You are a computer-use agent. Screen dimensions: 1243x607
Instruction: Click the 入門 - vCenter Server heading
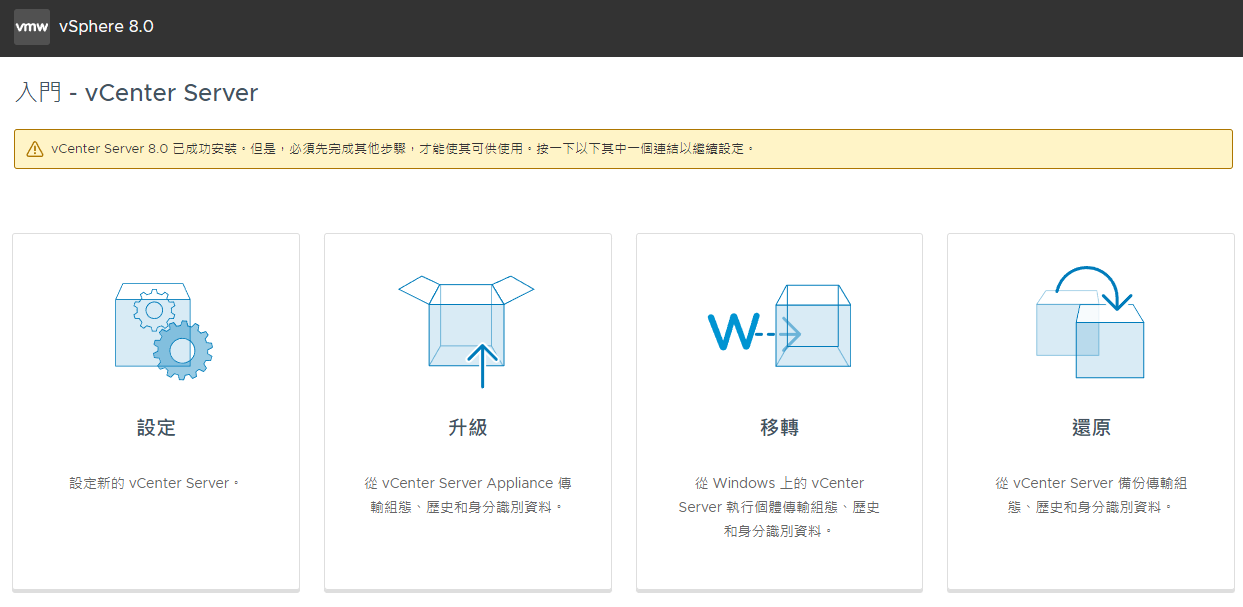tap(137, 93)
